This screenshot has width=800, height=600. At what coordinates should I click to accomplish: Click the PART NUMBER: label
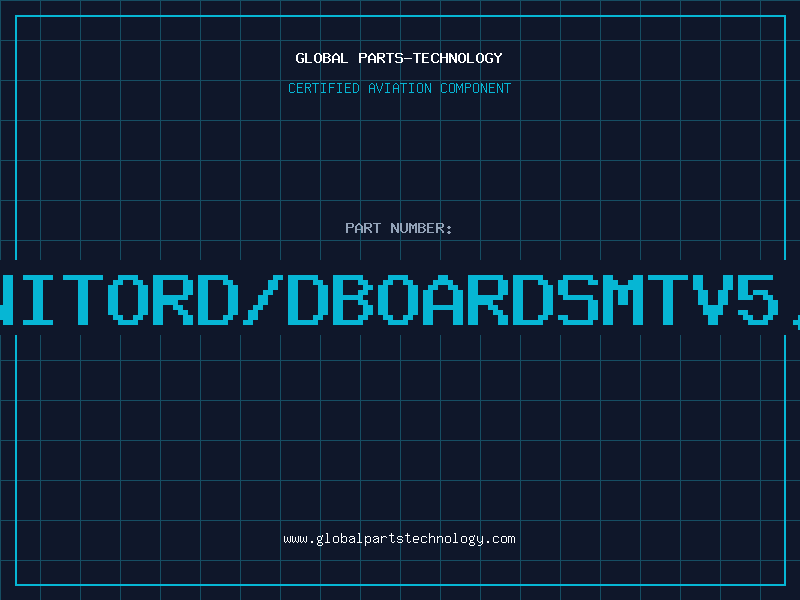[x=398, y=228]
